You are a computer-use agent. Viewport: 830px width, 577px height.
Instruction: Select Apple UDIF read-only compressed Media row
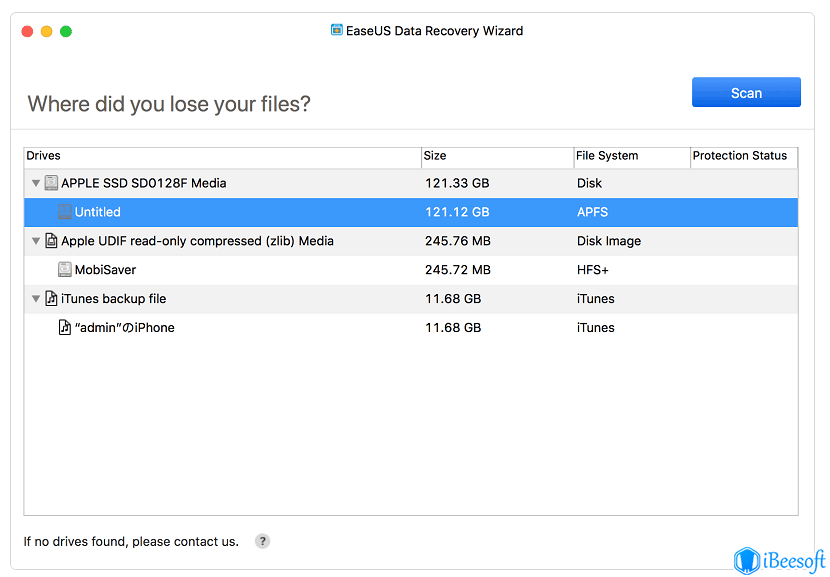[411, 241]
